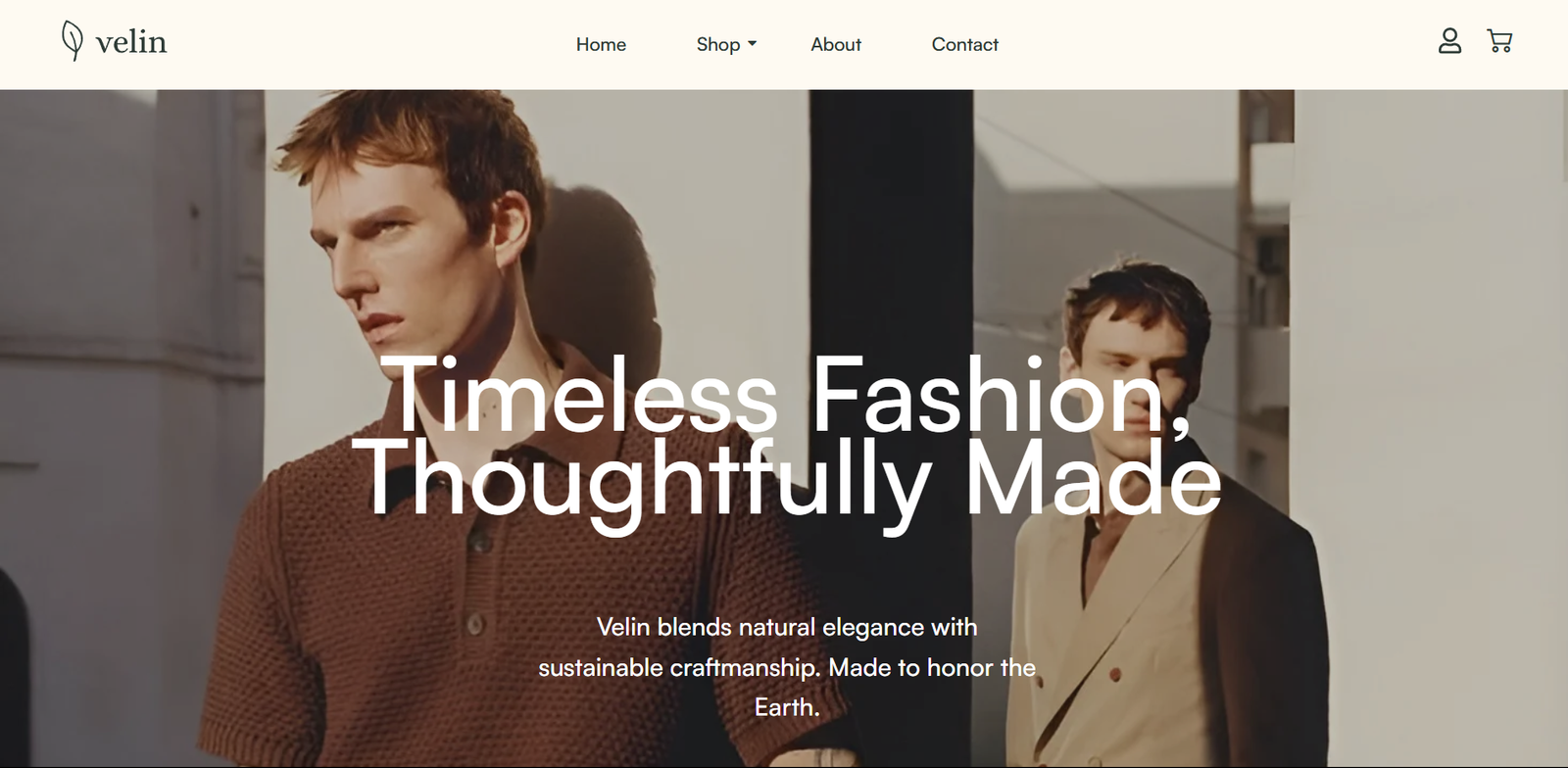The height and width of the screenshot is (768, 1568).
Task: Go to the Home page link
Action: 601,44
